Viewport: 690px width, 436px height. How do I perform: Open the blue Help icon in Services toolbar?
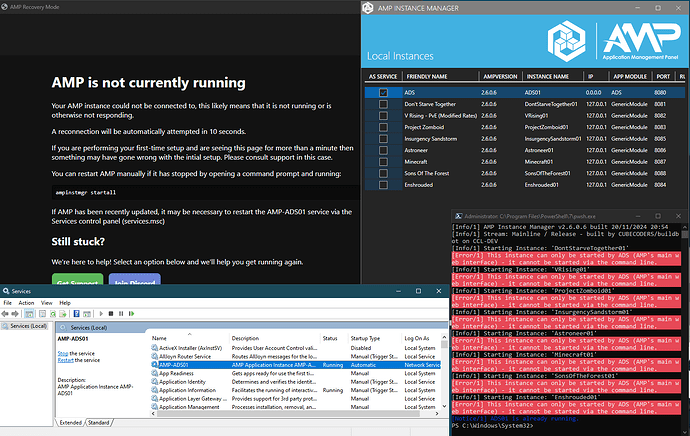[77, 314]
